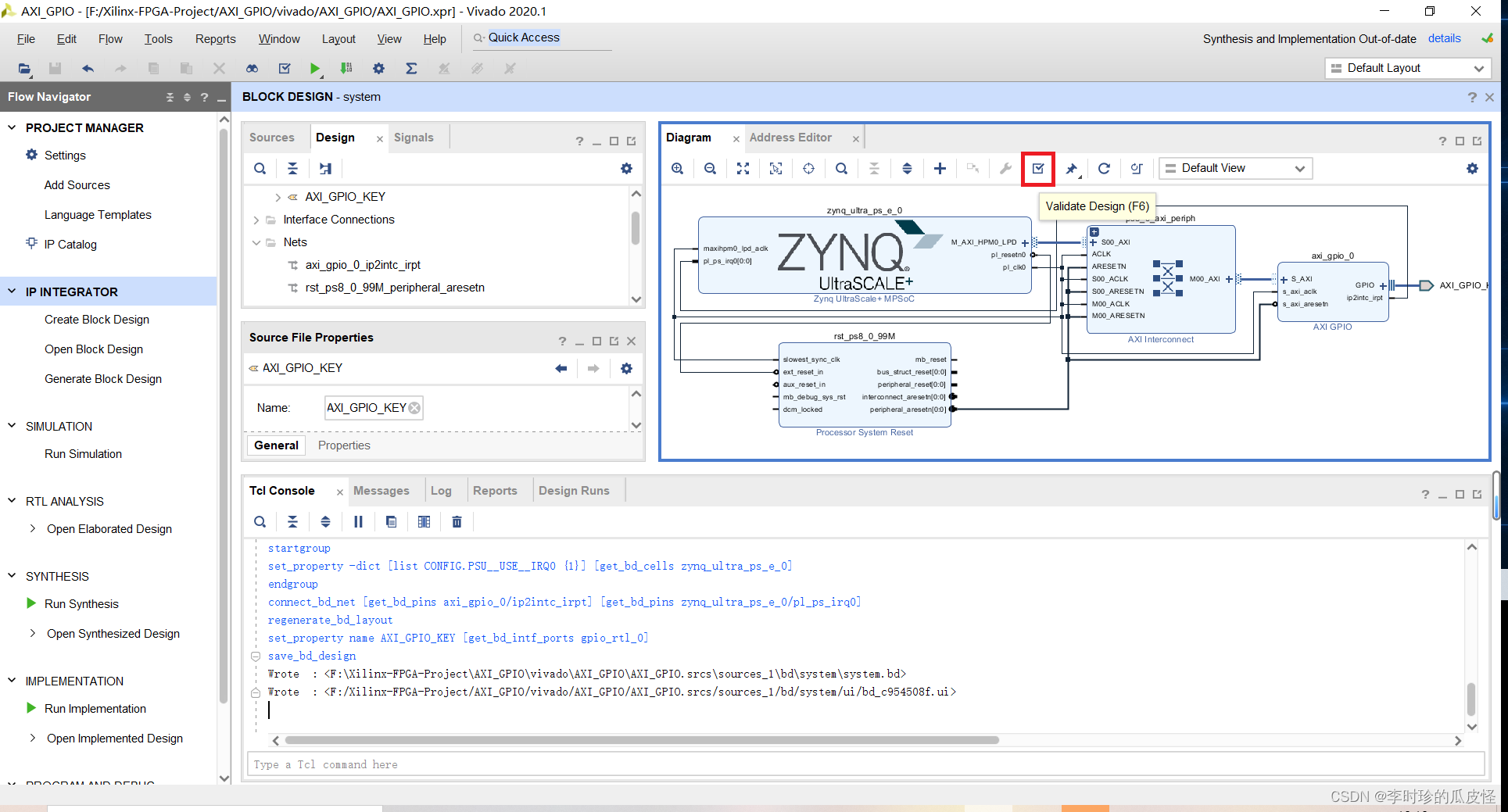Click the details link
This screenshot has width=1508, height=812.
pos(1444,38)
